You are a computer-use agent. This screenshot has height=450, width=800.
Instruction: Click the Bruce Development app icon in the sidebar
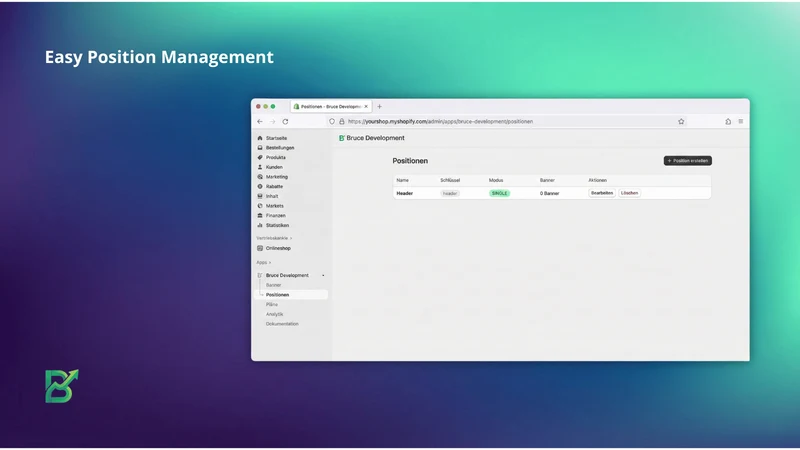[260, 275]
